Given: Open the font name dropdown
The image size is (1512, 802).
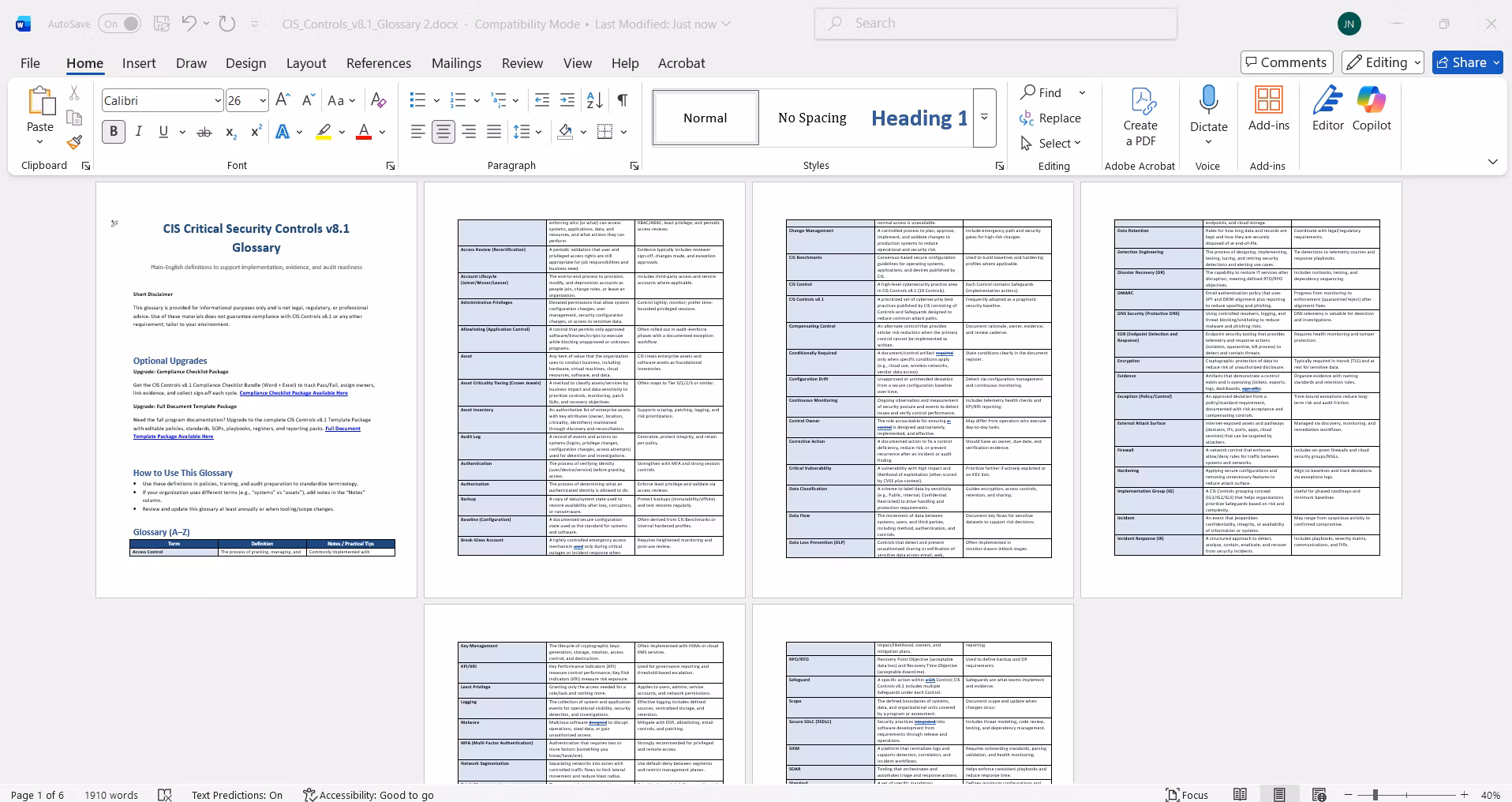Looking at the screenshot, I should (x=218, y=101).
